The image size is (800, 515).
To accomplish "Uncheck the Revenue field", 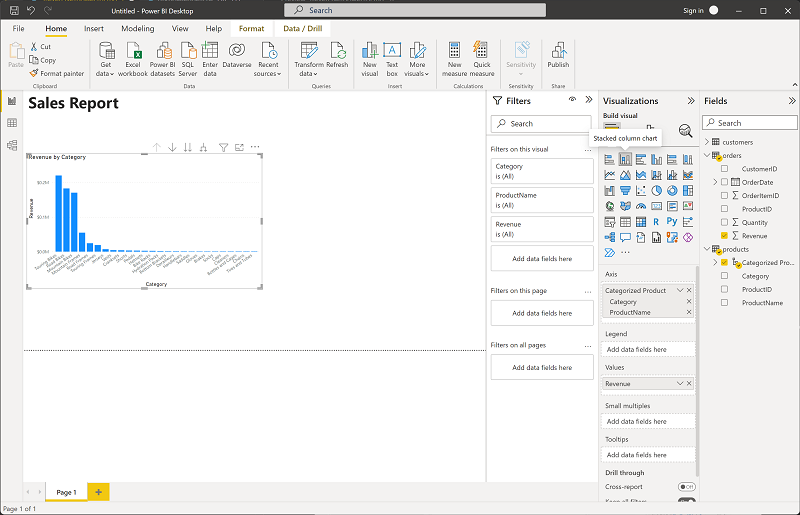I will 724,235.
